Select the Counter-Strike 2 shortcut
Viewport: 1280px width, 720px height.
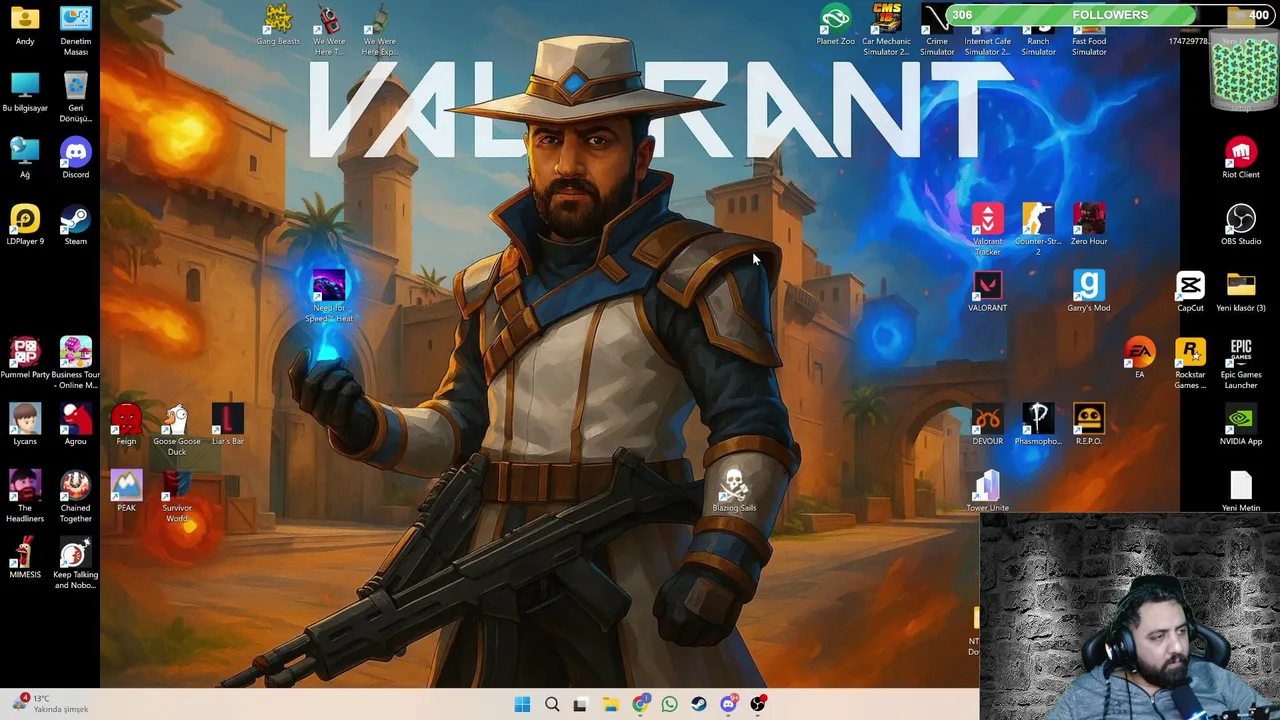click(x=1038, y=230)
